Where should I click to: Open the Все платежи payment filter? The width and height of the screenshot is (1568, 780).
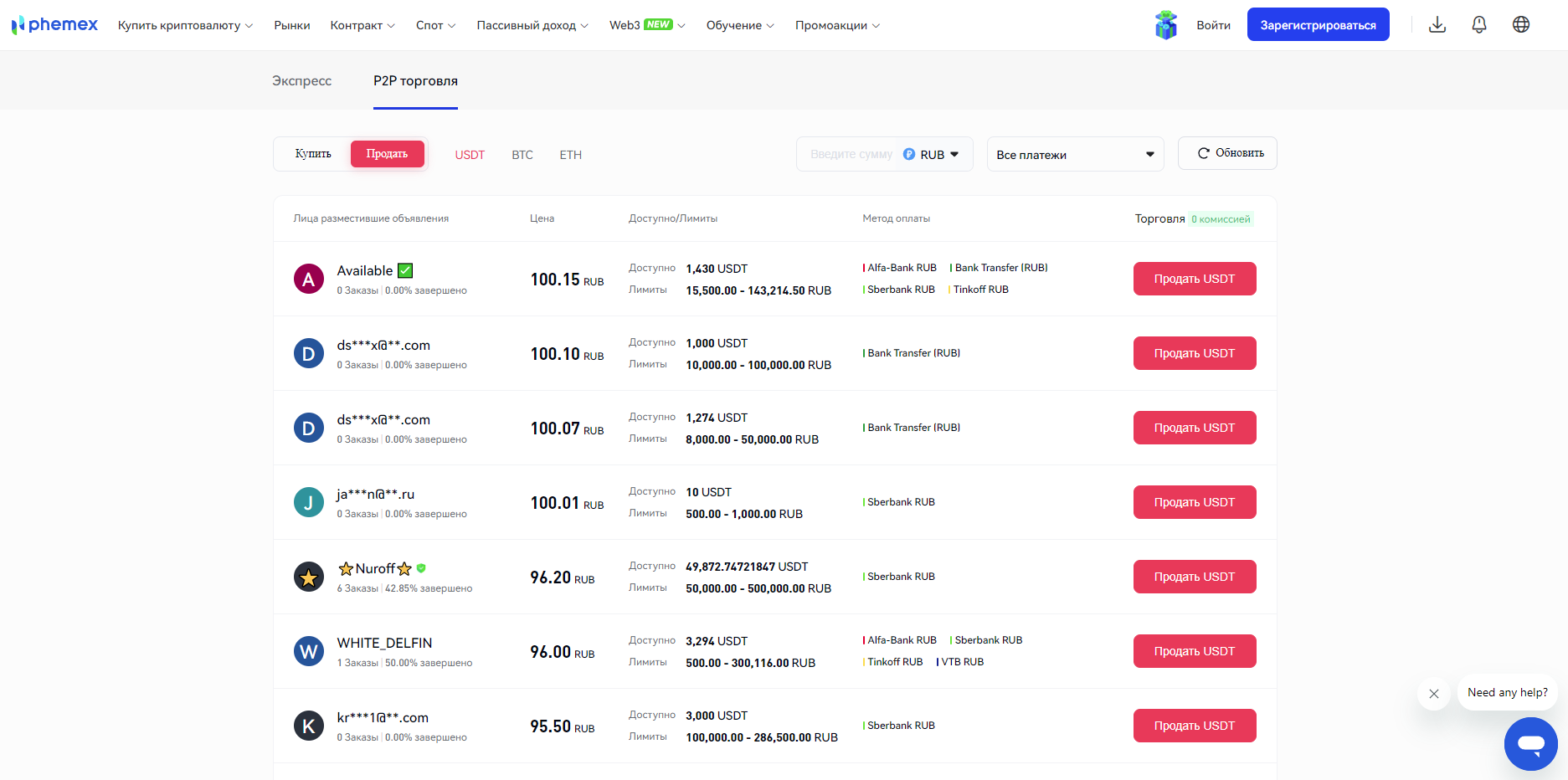(x=1075, y=154)
